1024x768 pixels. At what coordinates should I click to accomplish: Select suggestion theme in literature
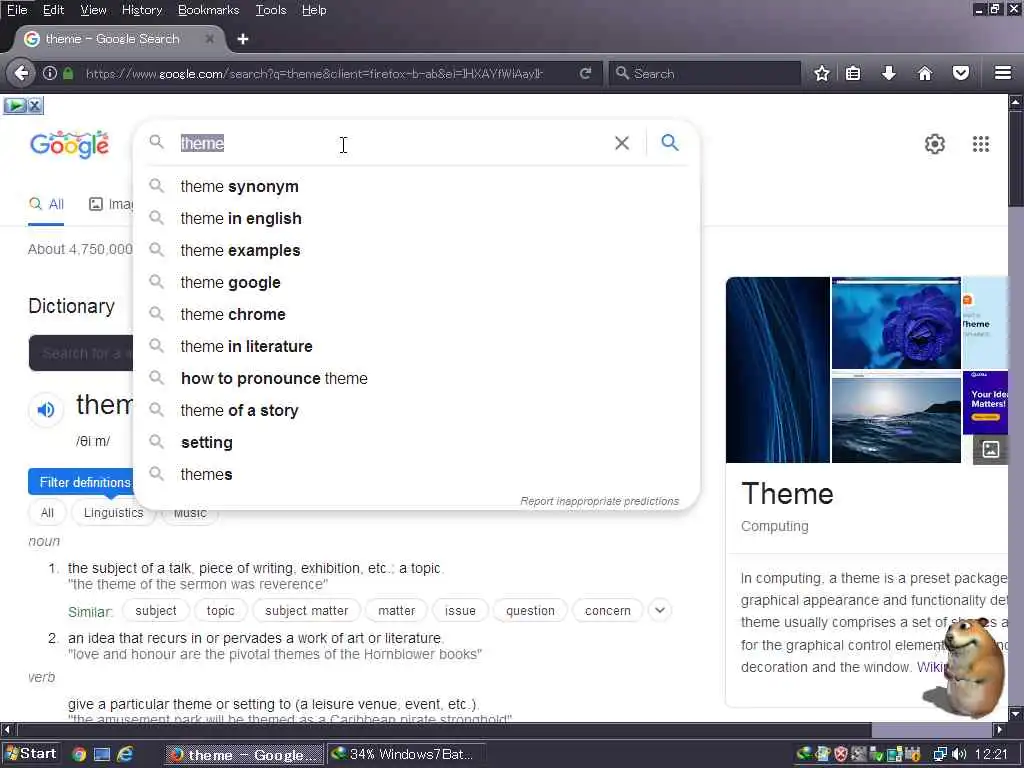tap(416, 347)
